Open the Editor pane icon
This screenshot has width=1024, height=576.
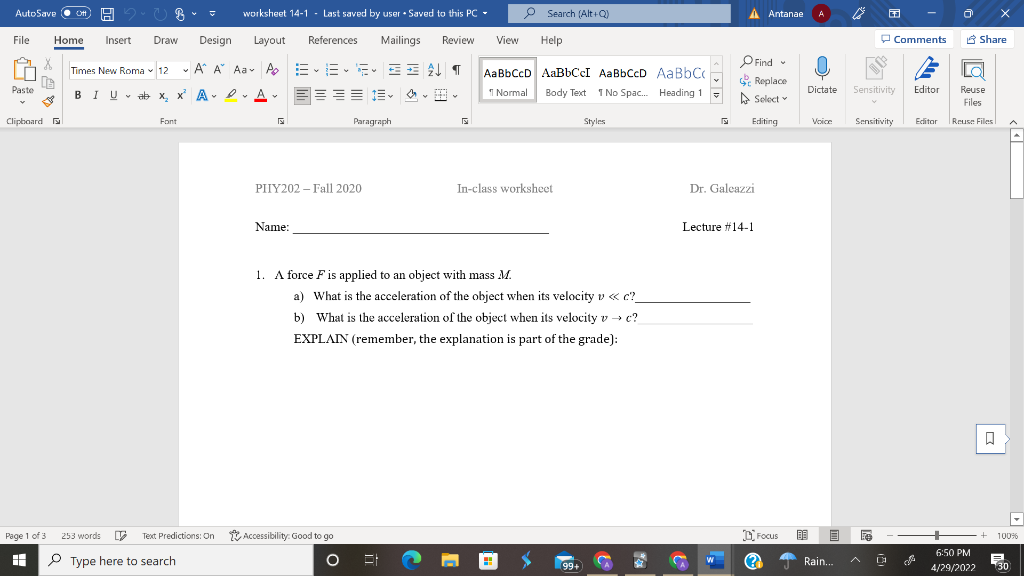pyautogui.click(x=926, y=69)
